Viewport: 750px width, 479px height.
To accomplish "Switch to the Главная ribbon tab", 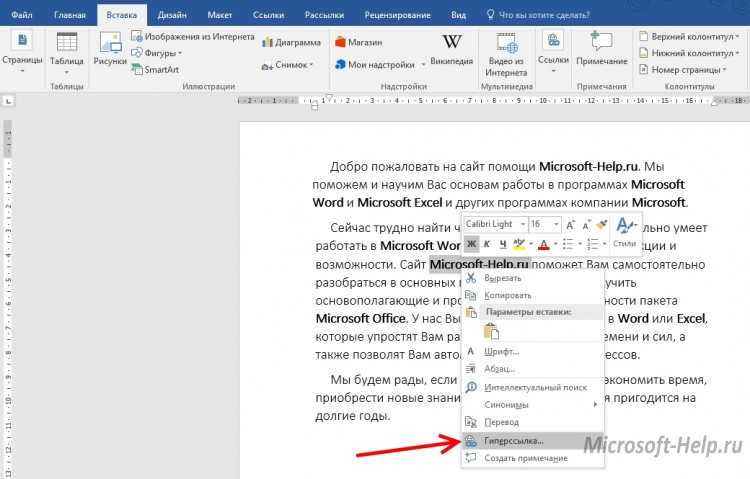I will [70, 15].
